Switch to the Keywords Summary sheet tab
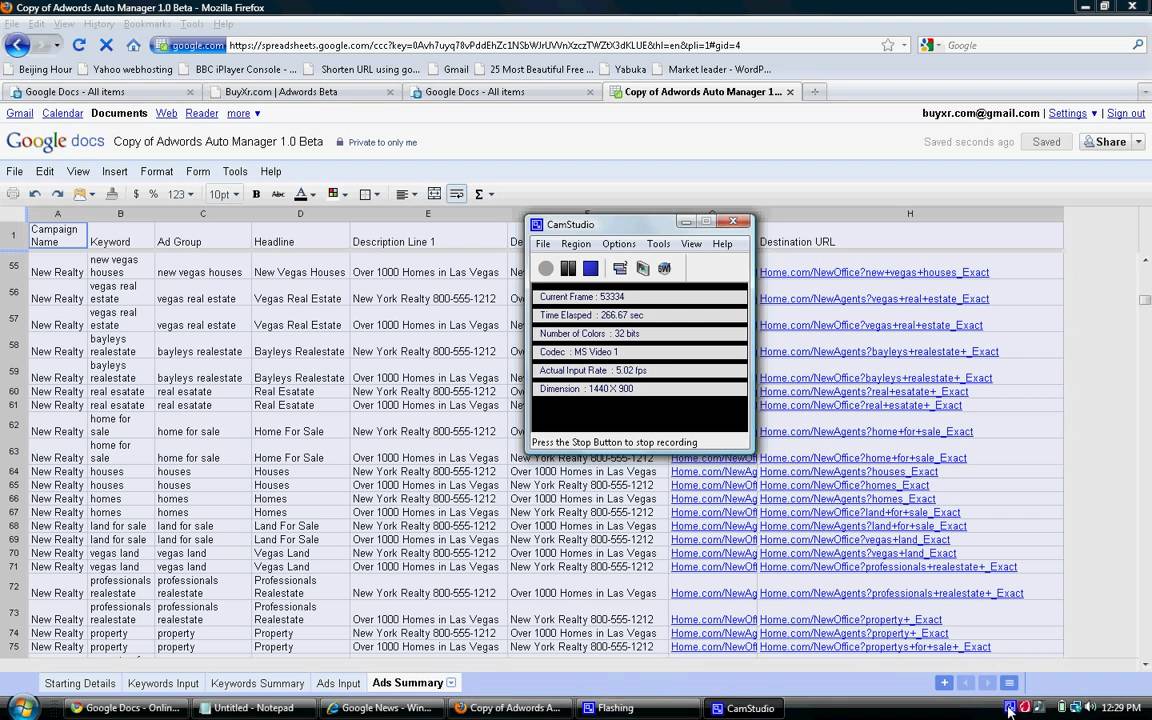 (x=257, y=683)
